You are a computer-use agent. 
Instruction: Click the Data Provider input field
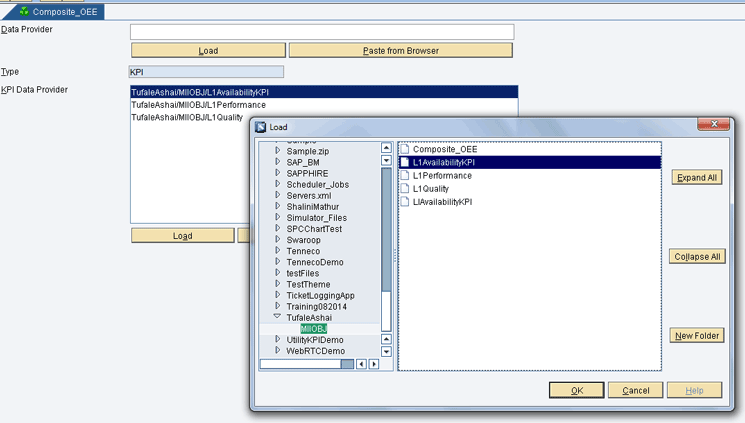(321, 32)
